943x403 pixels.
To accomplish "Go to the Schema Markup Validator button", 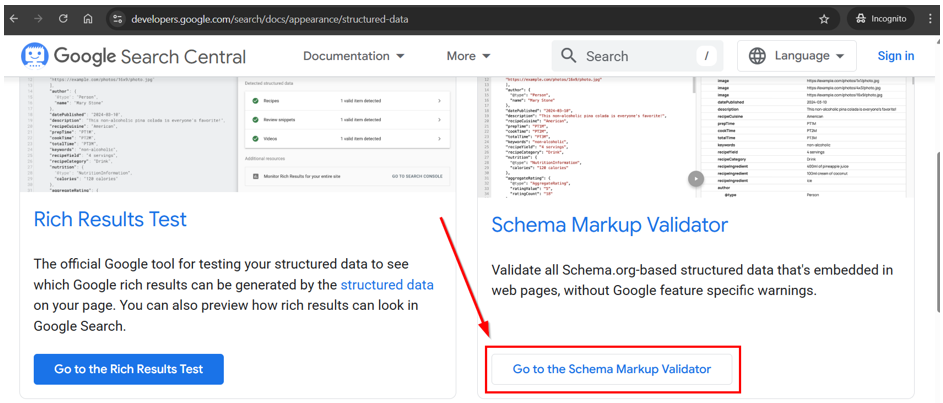I will pos(612,369).
